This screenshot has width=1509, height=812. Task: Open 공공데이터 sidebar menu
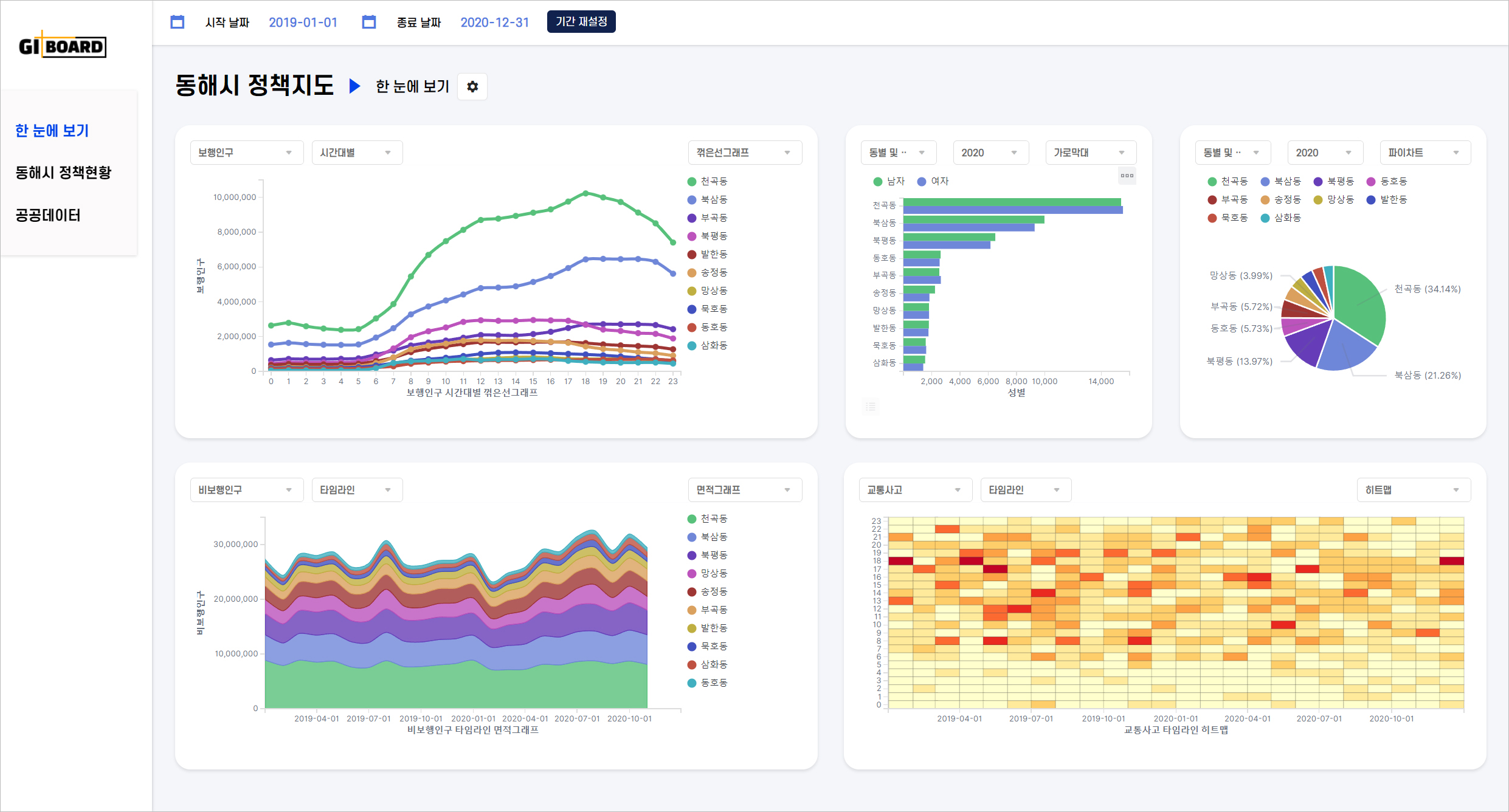(47, 215)
